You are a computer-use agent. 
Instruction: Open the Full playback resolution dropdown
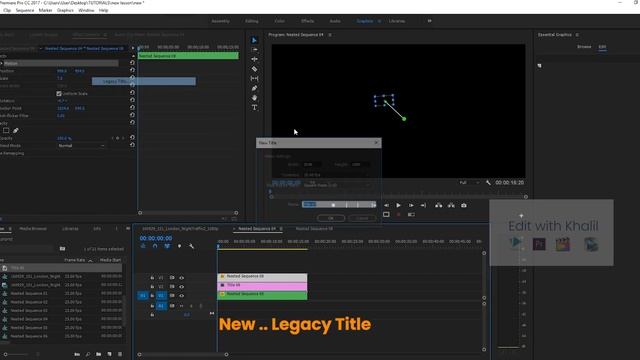point(469,182)
